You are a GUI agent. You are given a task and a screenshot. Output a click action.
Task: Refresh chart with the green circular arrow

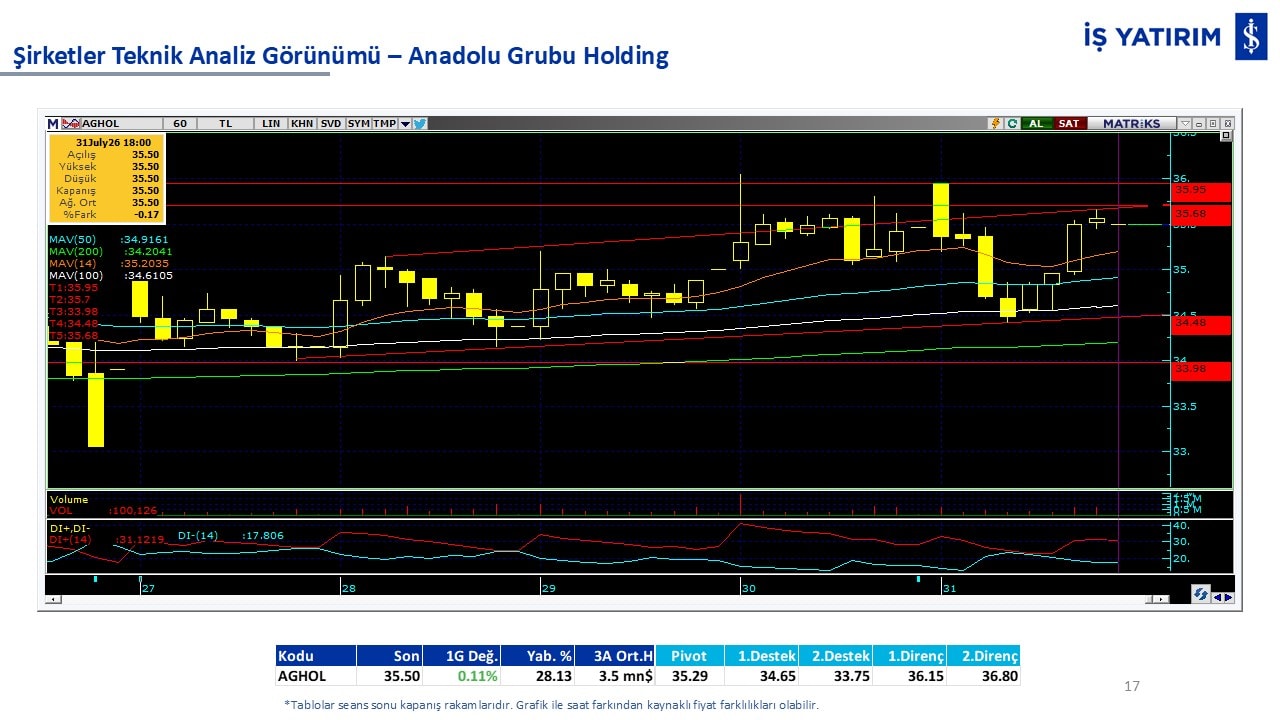tap(1012, 124)
